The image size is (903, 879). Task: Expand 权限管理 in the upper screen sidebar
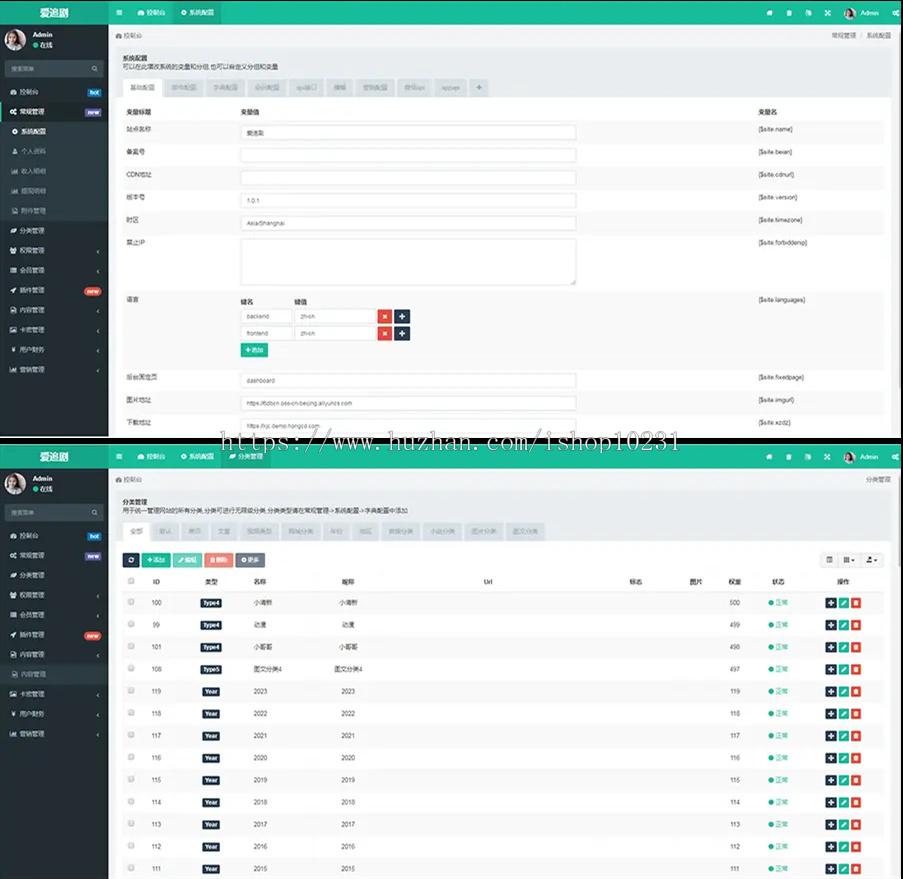tap(54, 251)
